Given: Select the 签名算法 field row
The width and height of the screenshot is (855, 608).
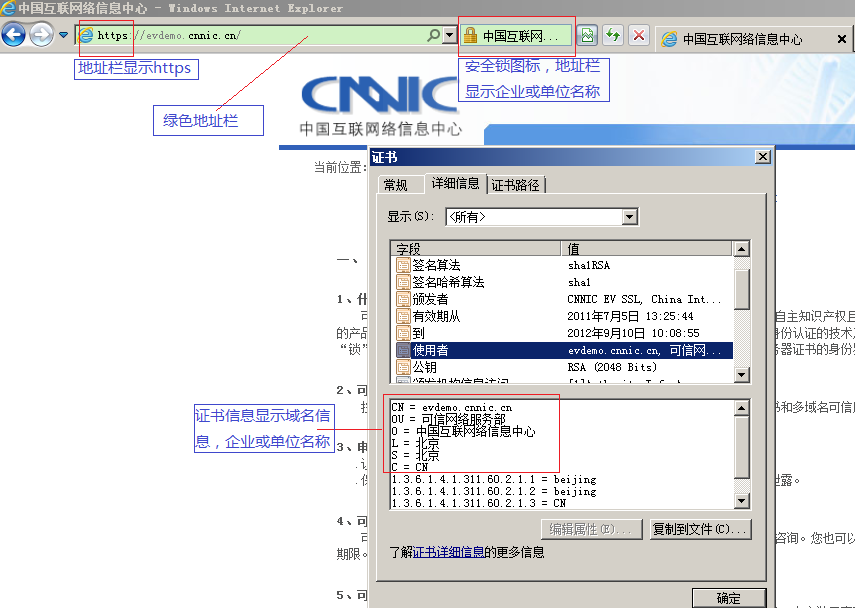Looking at the screenshot, I should 562,266.
